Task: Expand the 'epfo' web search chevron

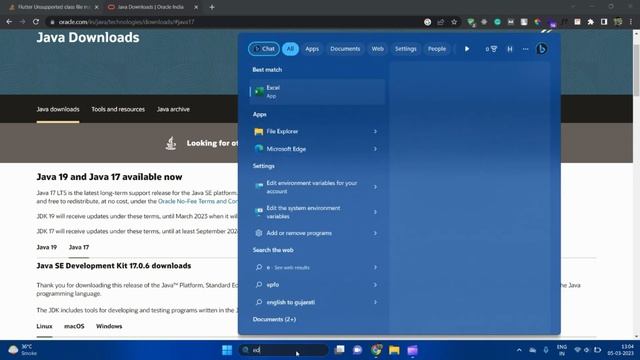Action: coord(375,284)
